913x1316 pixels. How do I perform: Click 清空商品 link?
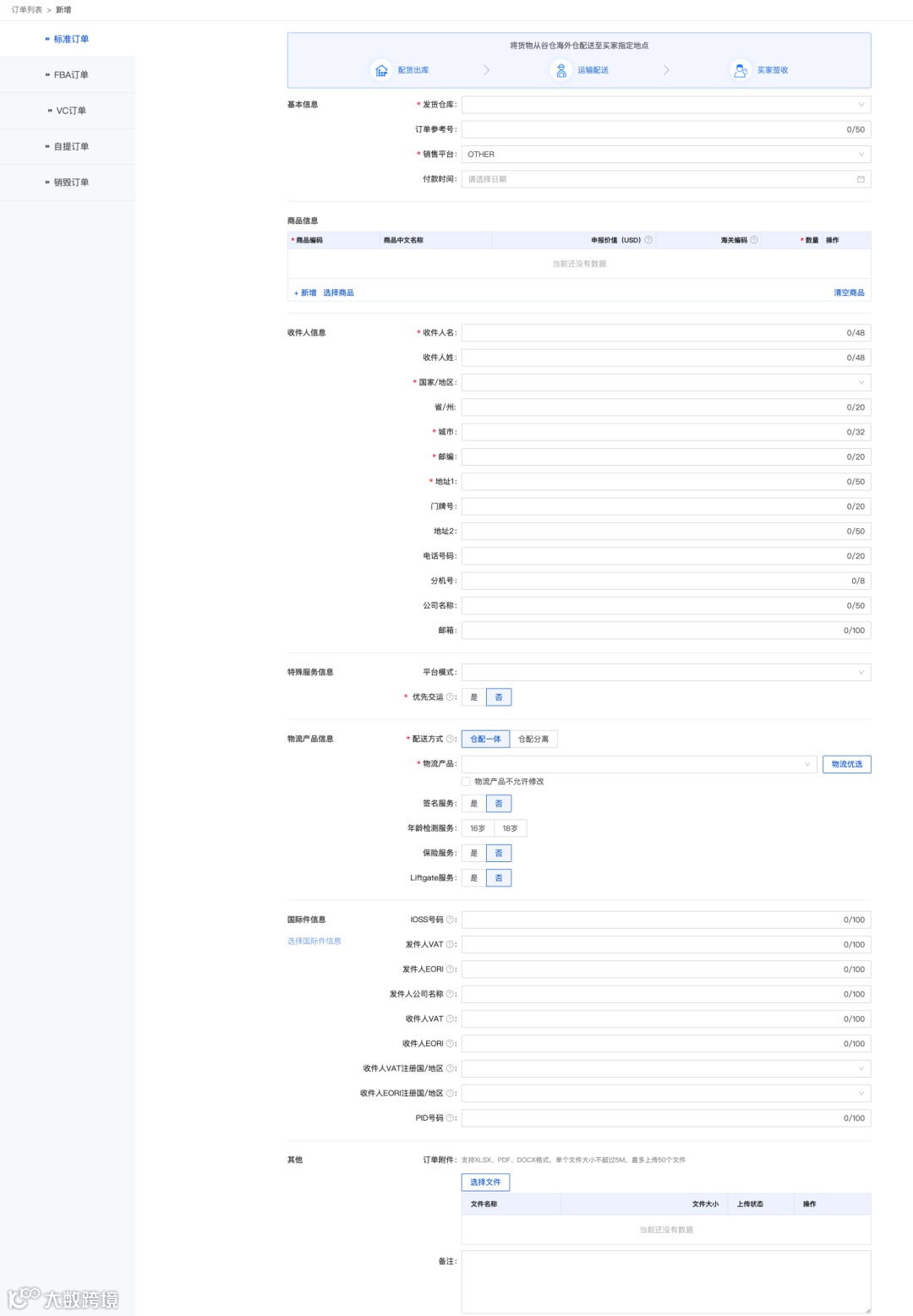point(849,293)
